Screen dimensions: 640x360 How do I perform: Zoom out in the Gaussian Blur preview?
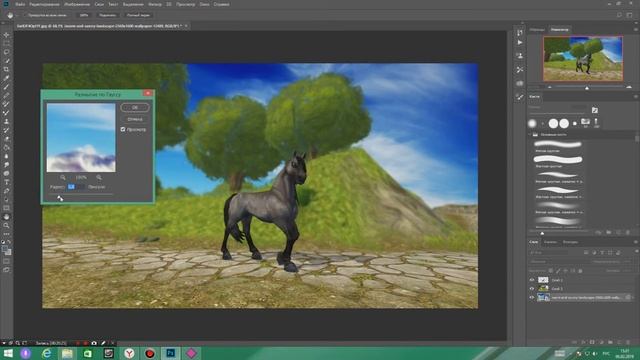click(x=63, y=178)
